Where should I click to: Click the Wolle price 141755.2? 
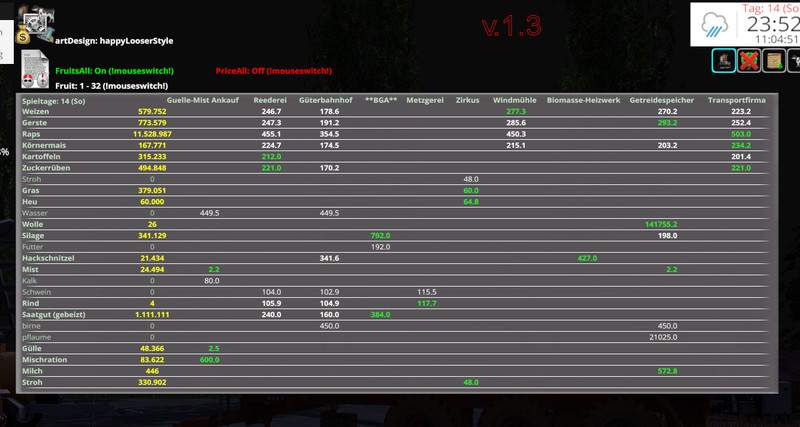pos(662,225)
